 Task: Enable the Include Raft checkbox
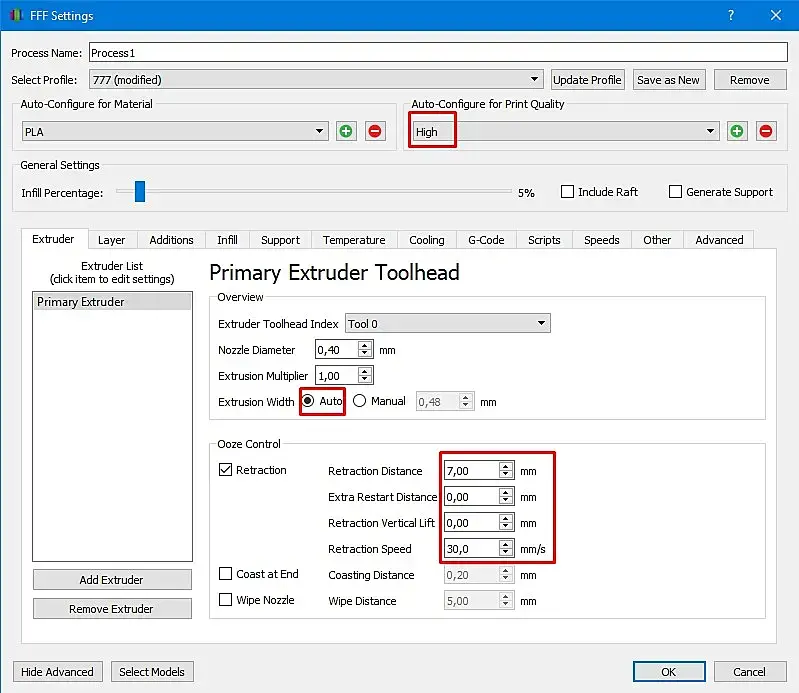pos(567,192)
